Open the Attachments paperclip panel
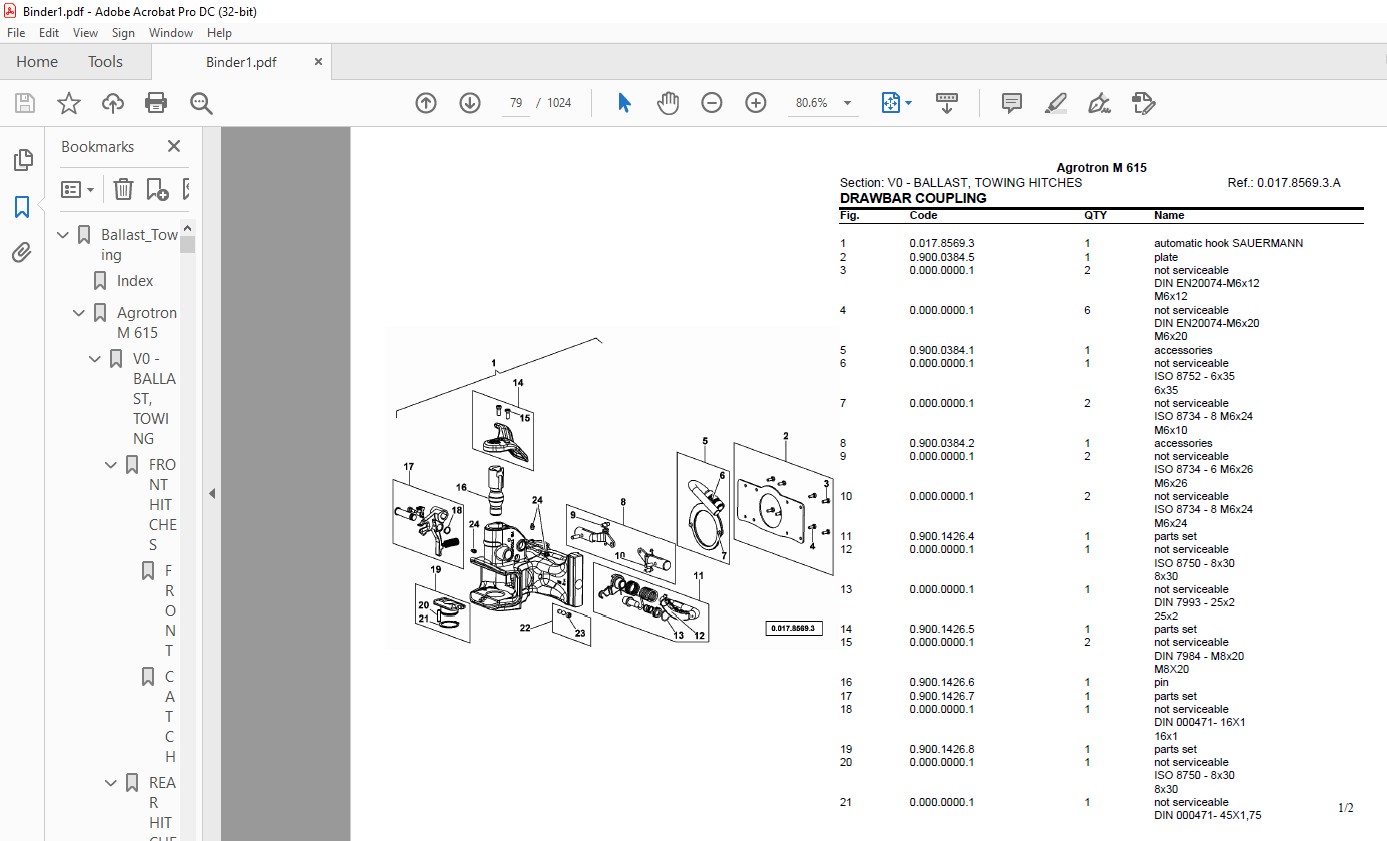This screenshot has height=841, width=1387. 22,253
